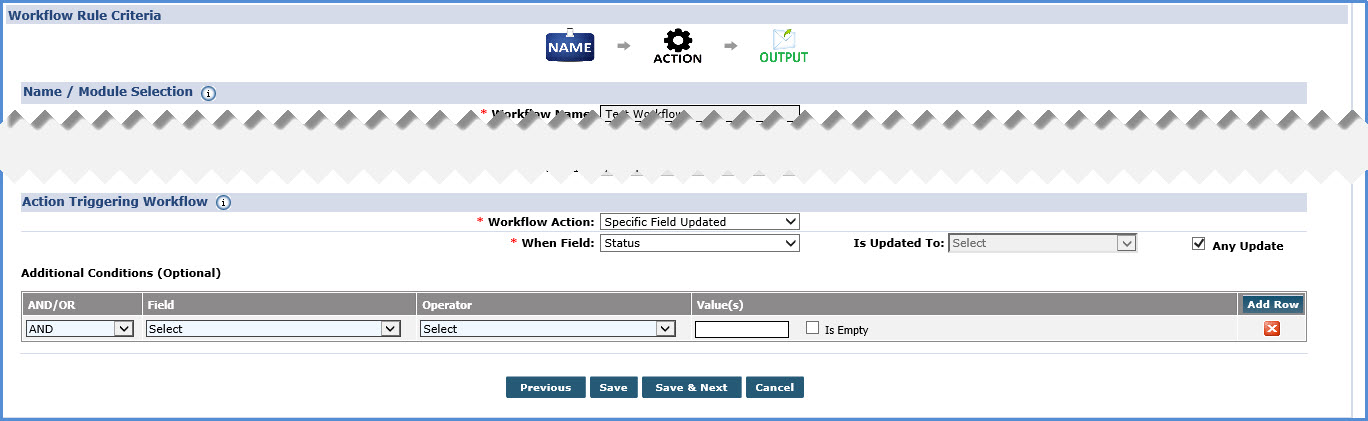Screen dimensions: 1368x421
Task: Open the When Field Status dropdown
Action: (x=699, y=243)
